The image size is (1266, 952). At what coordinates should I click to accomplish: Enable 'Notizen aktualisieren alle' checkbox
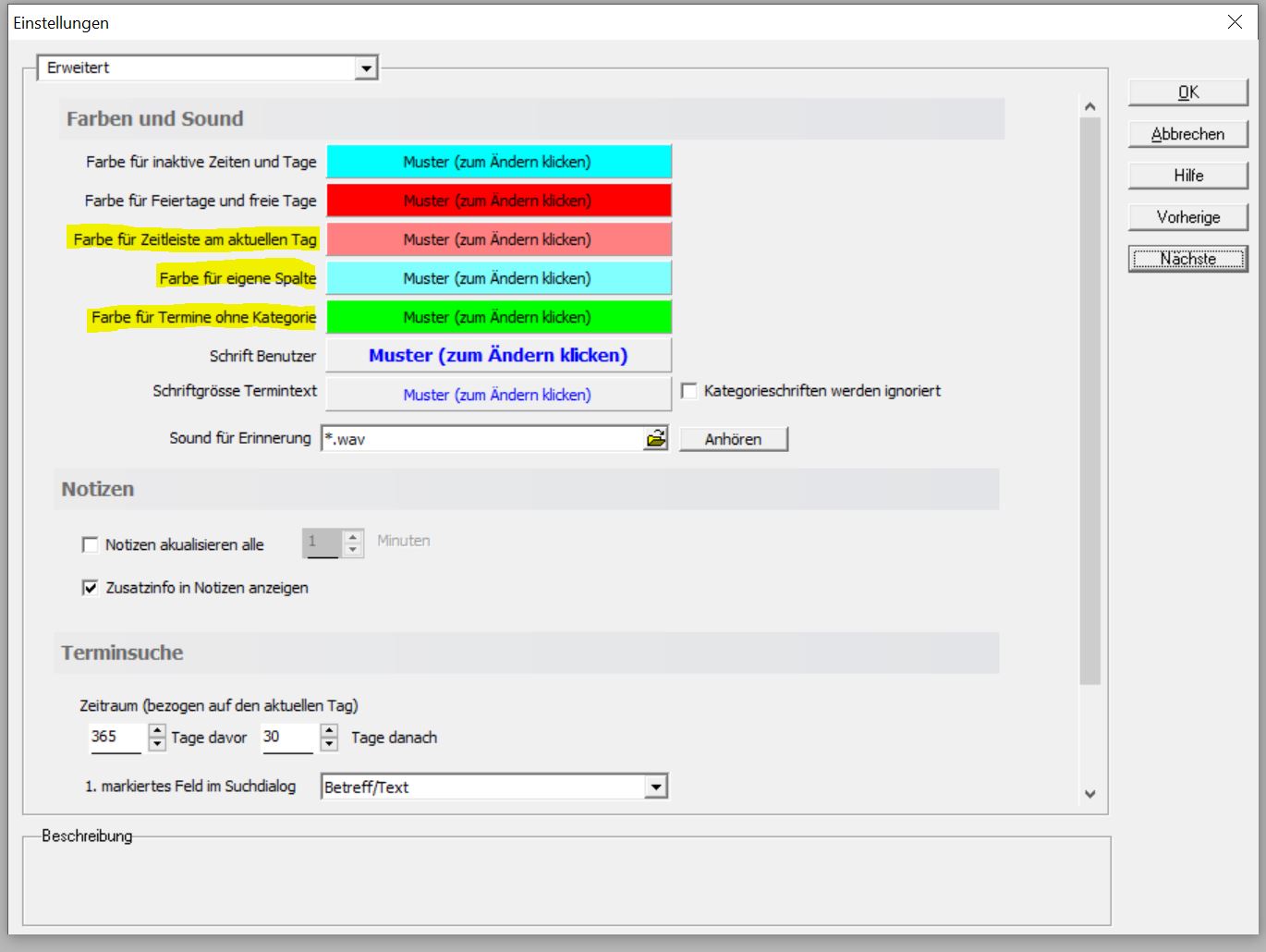tap(91, 545)
